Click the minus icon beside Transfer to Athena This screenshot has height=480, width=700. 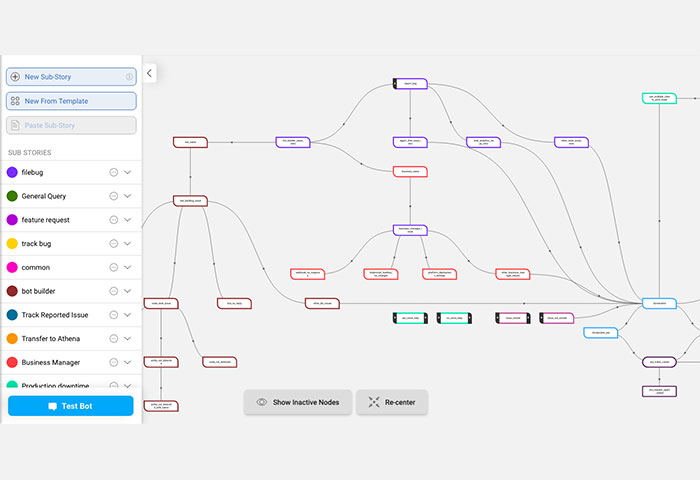114,339
